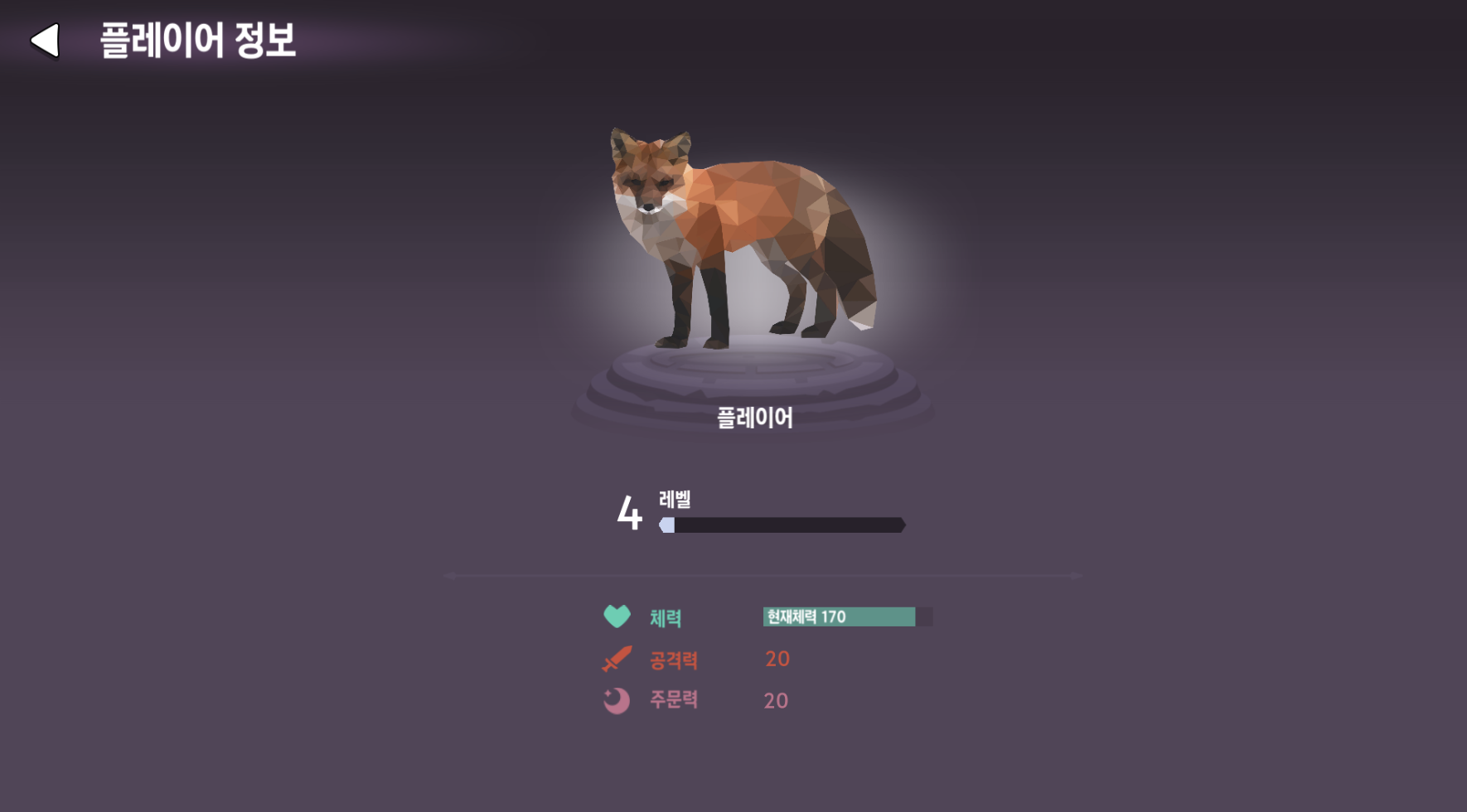Screen dimensions: 1467x812
Task: Select the low-poly fox character model
Action: [742, 239]
